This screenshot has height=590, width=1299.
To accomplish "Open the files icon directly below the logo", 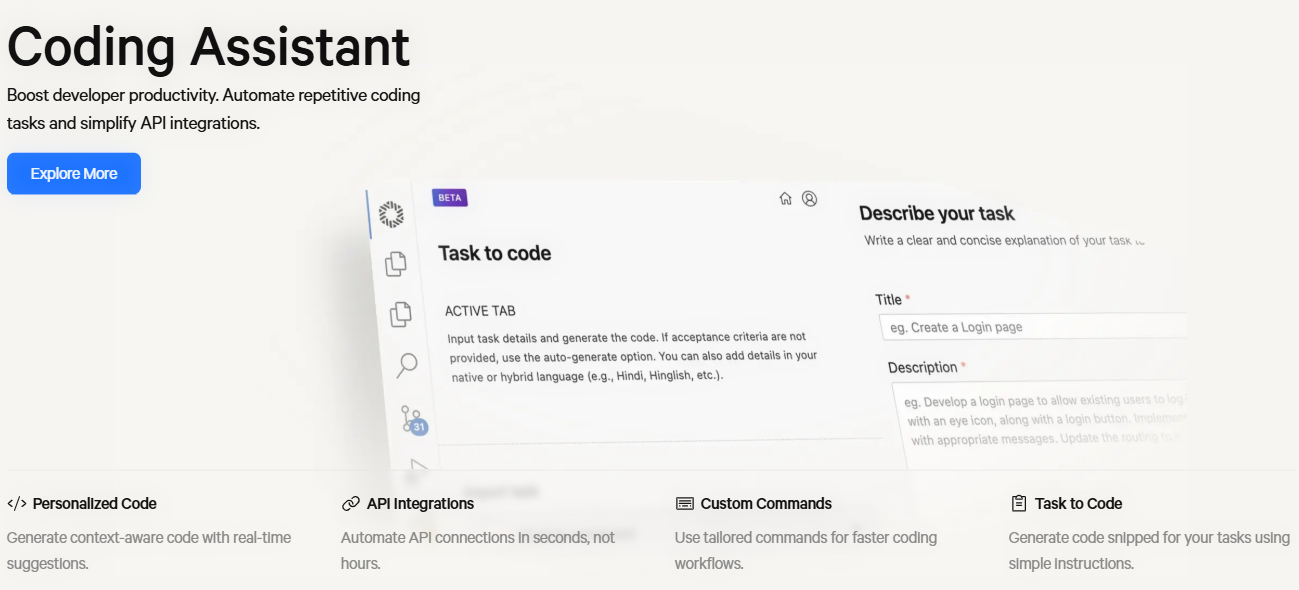I will tap(396, 263).
